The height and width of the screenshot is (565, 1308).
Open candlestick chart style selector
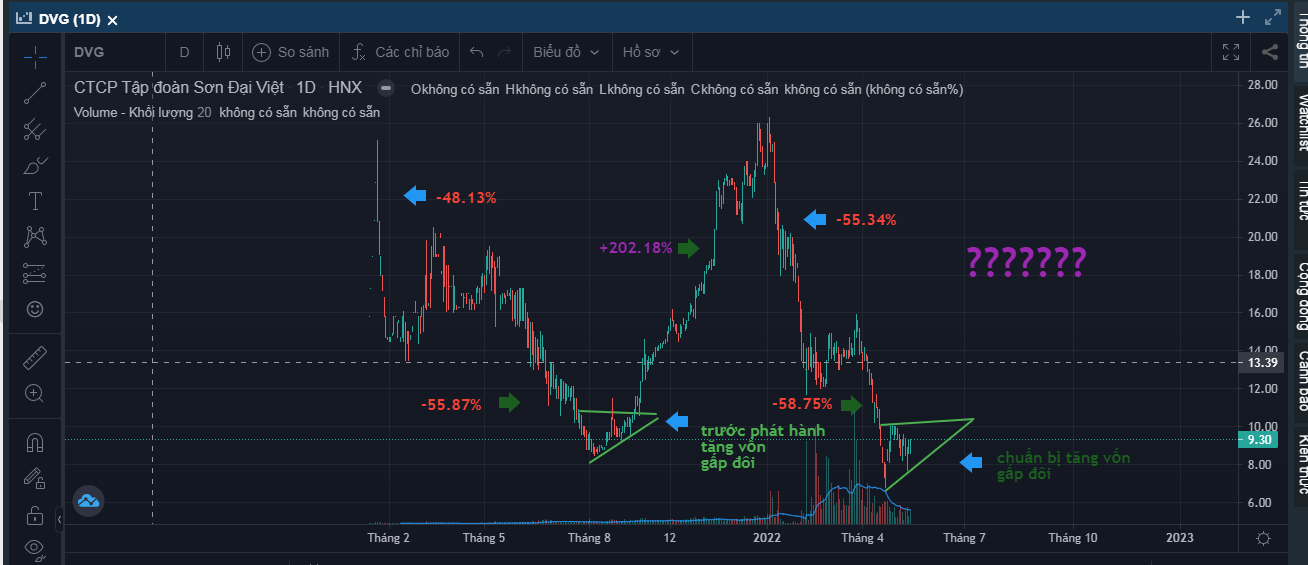223,52
